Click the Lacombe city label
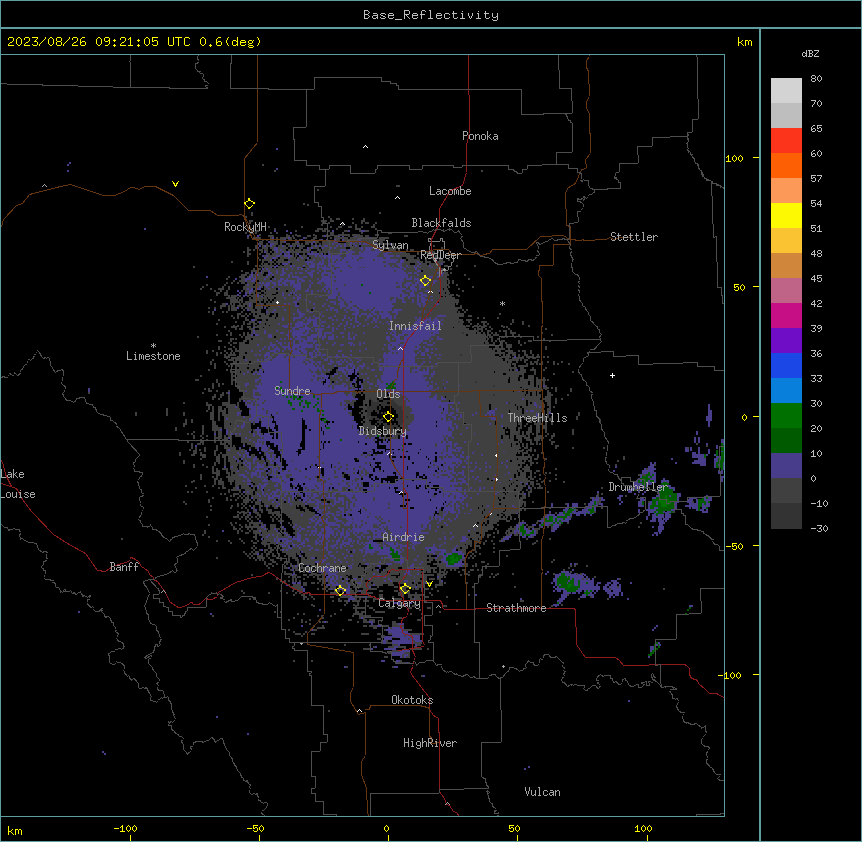This screenshot has width=862, height=842. coord(450,191)
